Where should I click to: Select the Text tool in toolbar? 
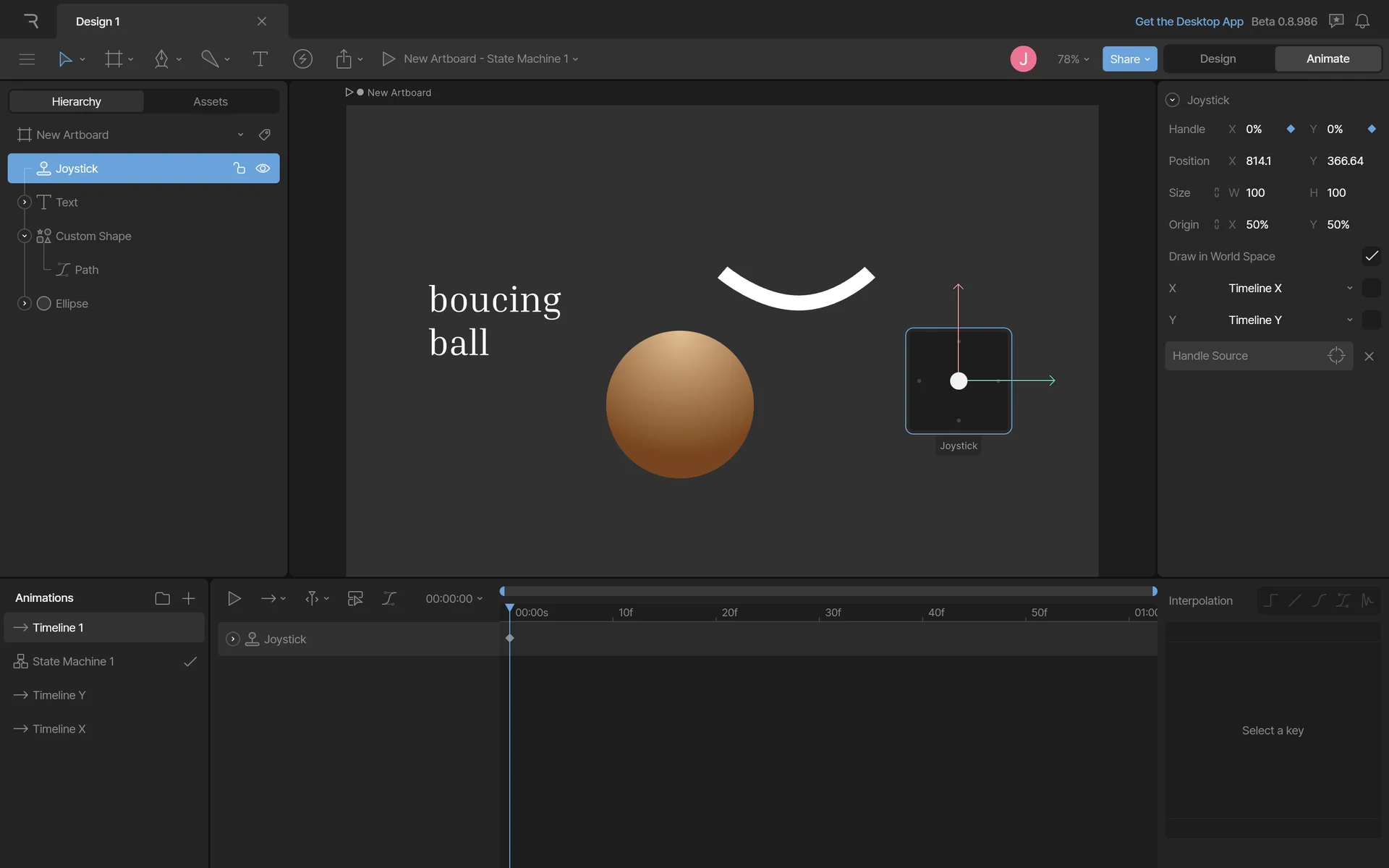260,59
